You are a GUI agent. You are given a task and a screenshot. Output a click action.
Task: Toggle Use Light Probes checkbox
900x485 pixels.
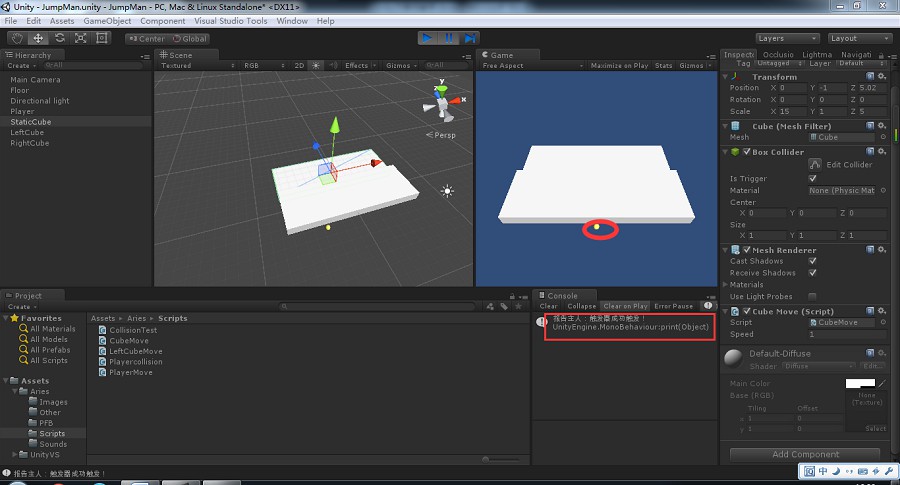pos(812,296)
